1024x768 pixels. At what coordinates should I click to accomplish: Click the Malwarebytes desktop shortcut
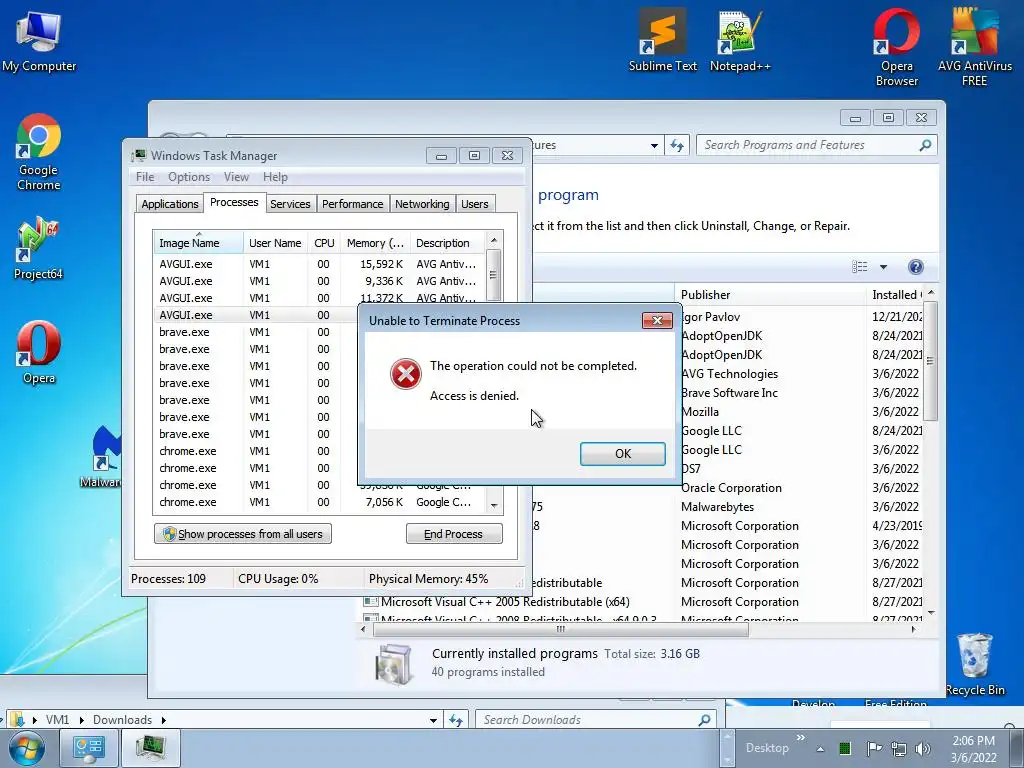104,455
